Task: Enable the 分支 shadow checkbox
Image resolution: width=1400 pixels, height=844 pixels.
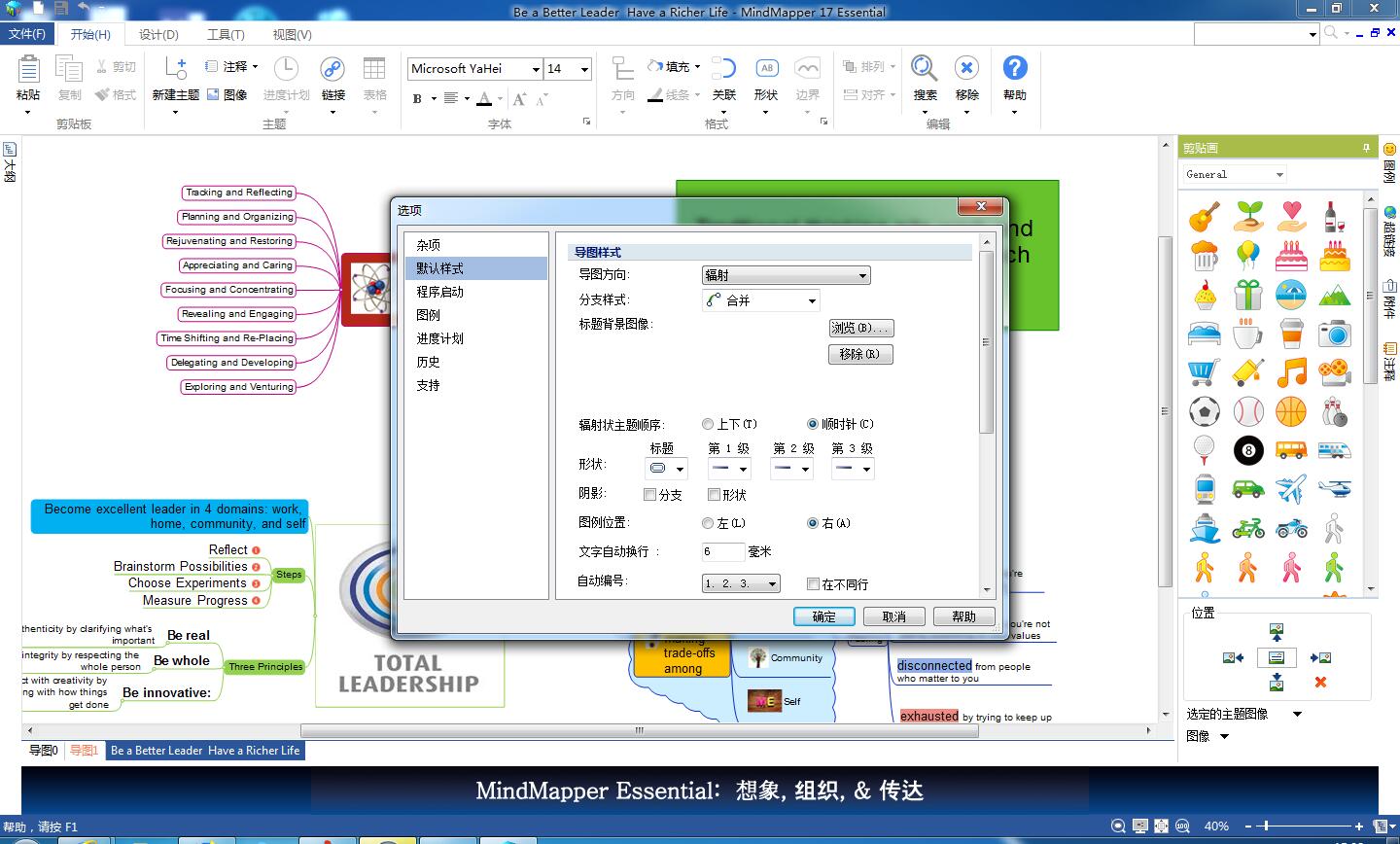Action: click(x=649, y=495)
